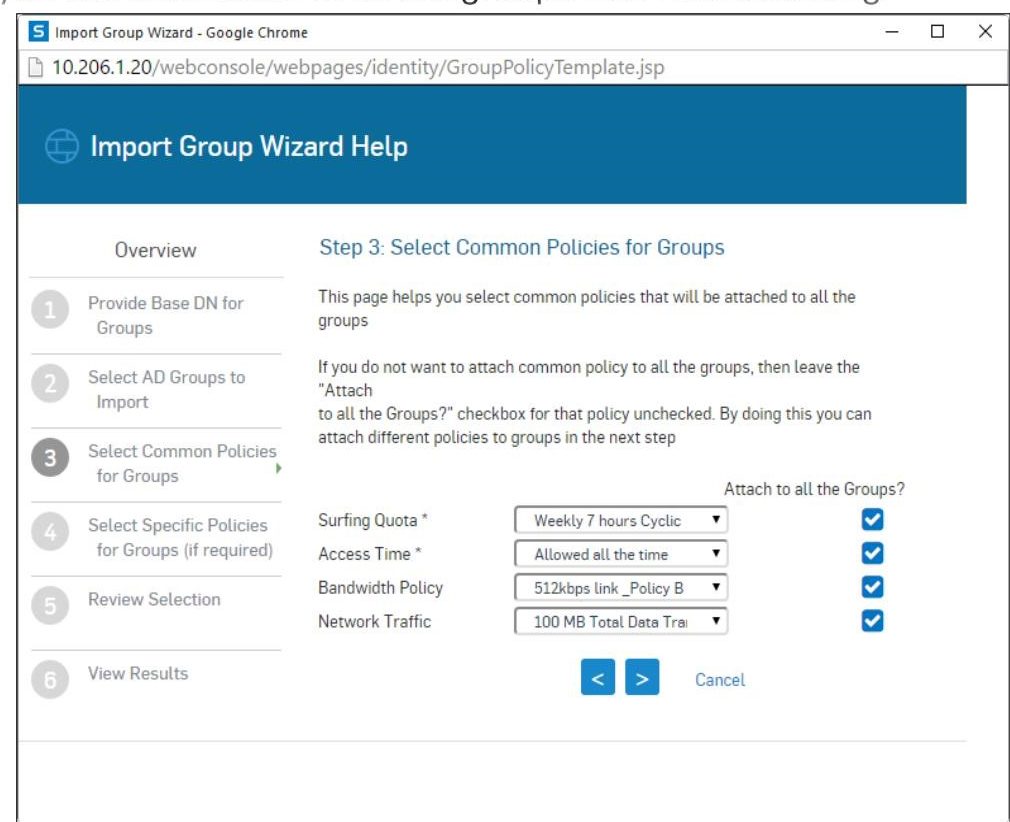Disable Bandwidth Policy attach checkbox
1010x822 pixels.
[872, 587]
